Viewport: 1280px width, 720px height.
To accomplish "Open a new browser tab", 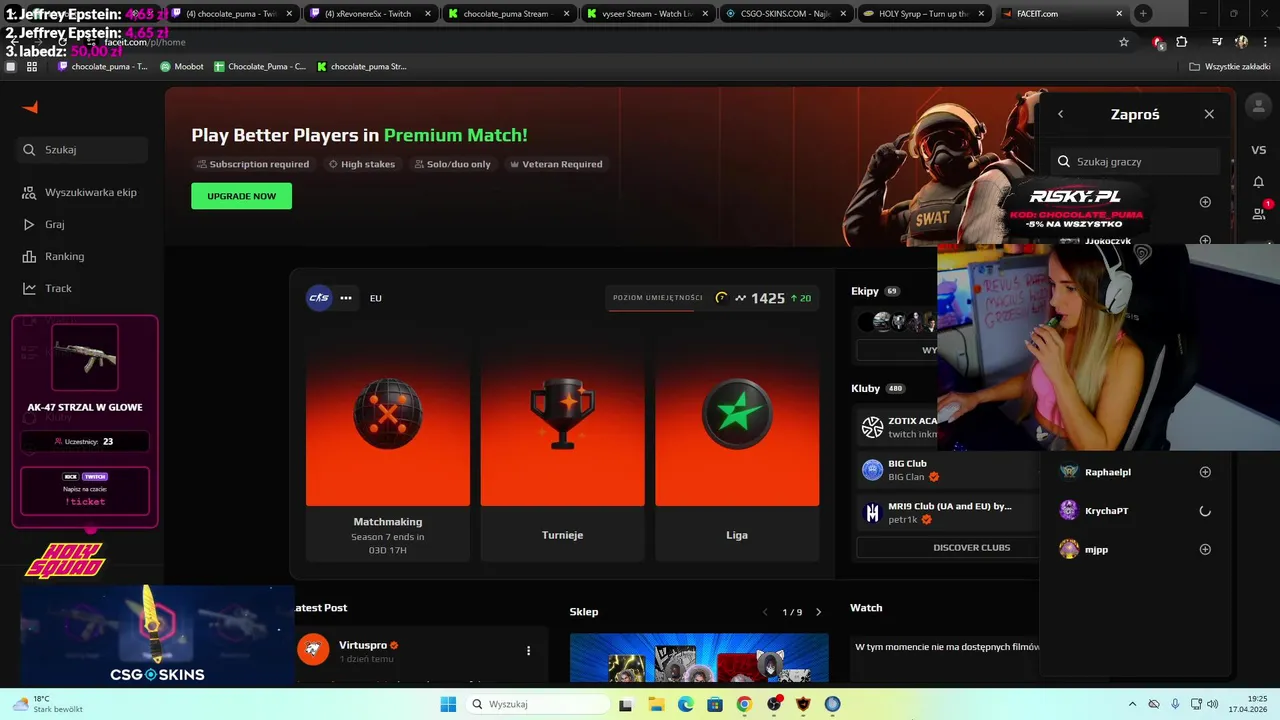I will pos(1143,14).
